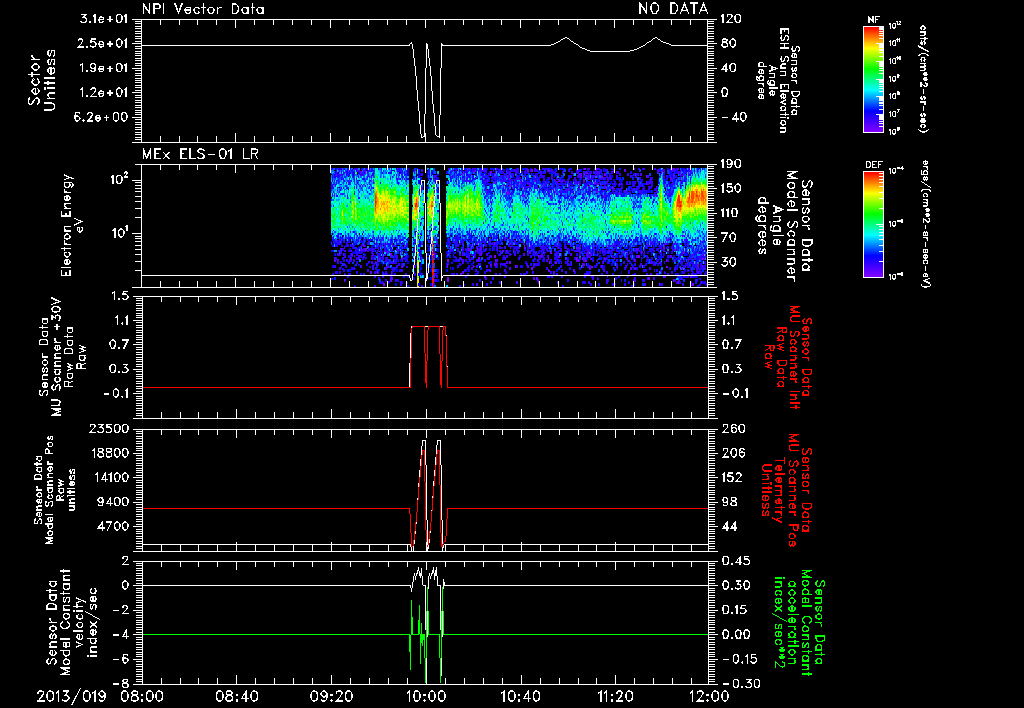Click the "NF" color bar heading
Image resolution: width=1024 pixels, height=708 pixels.
(x=874, y=20)
